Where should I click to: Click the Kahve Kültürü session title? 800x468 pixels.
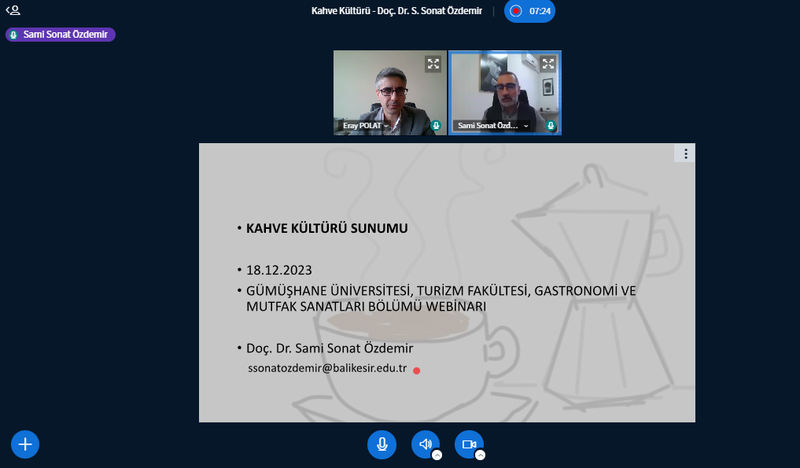tap(396, 11)
